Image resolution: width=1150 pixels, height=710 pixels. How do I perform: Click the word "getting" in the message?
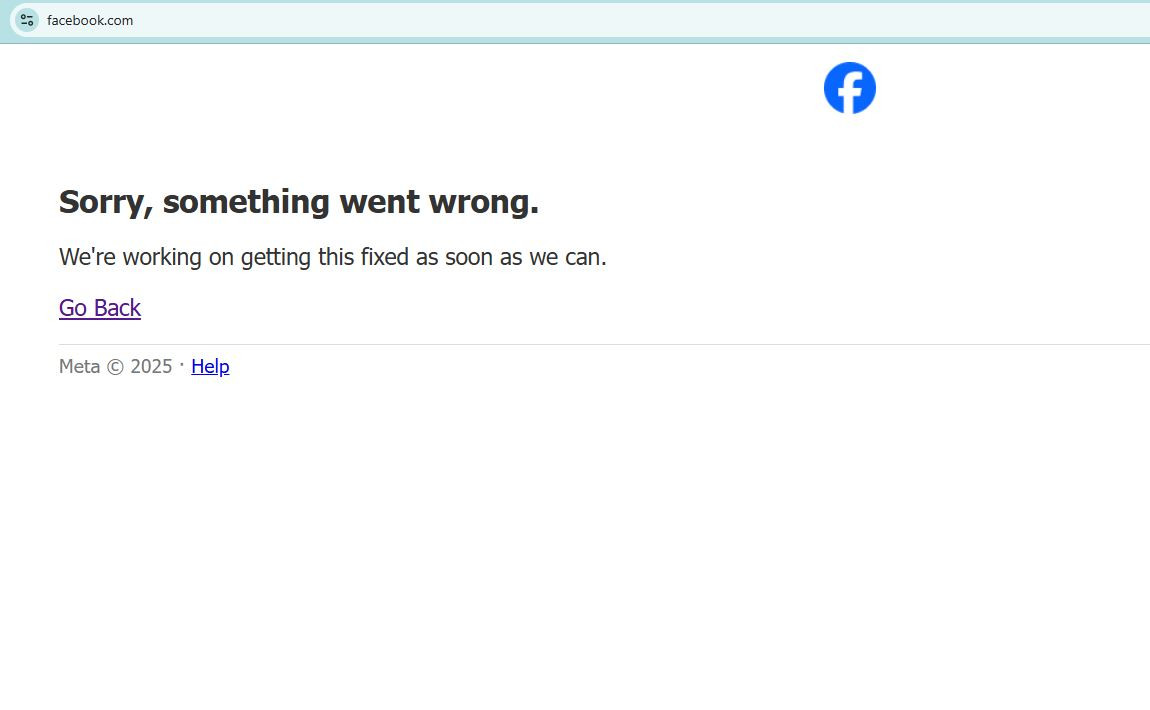point(275,257)
